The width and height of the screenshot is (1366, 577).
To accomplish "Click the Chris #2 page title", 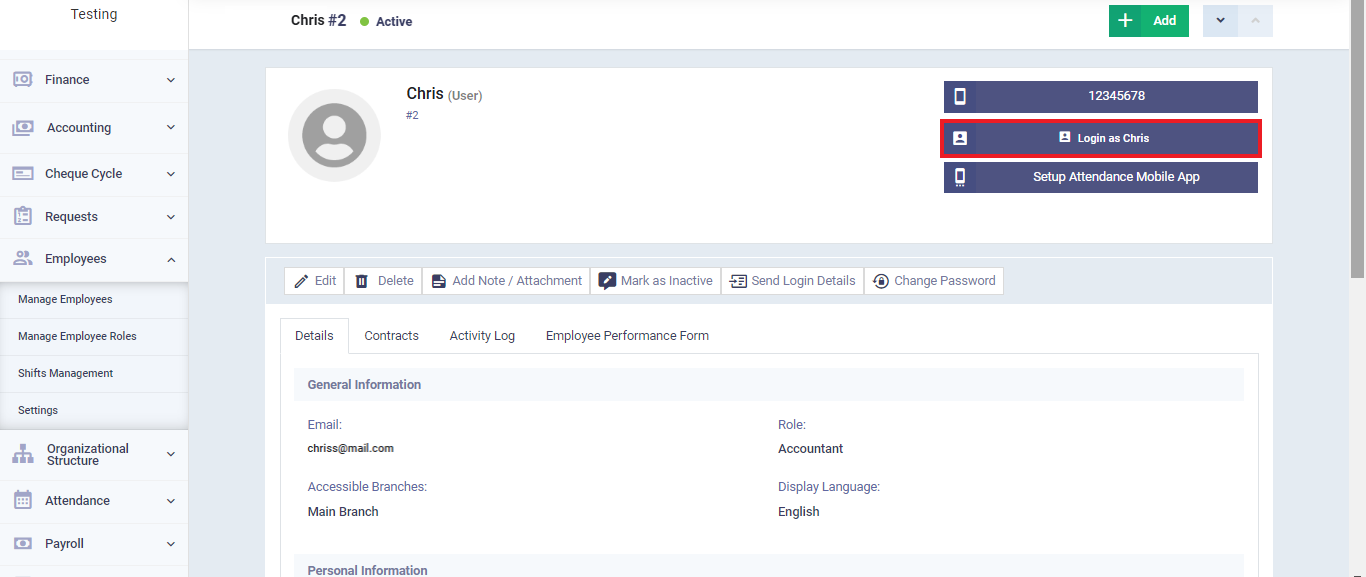I will (x=318, y=20).
